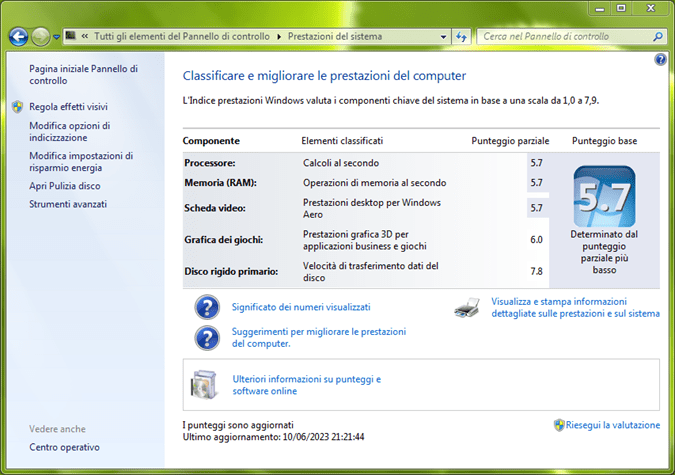Image resolution: width=675 pixels, height=475 pixels.
Task: Open 'Centro operativo' link
Action: [64, 447]
